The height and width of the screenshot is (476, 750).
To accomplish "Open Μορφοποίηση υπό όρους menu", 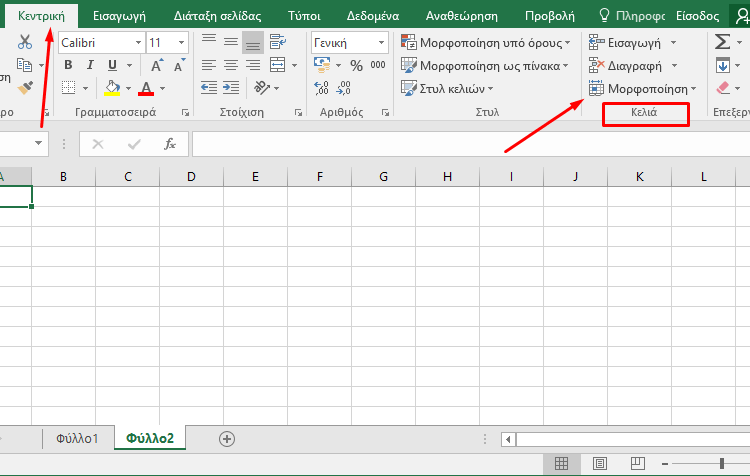I will pyautogui.click(x=485, y=43).
